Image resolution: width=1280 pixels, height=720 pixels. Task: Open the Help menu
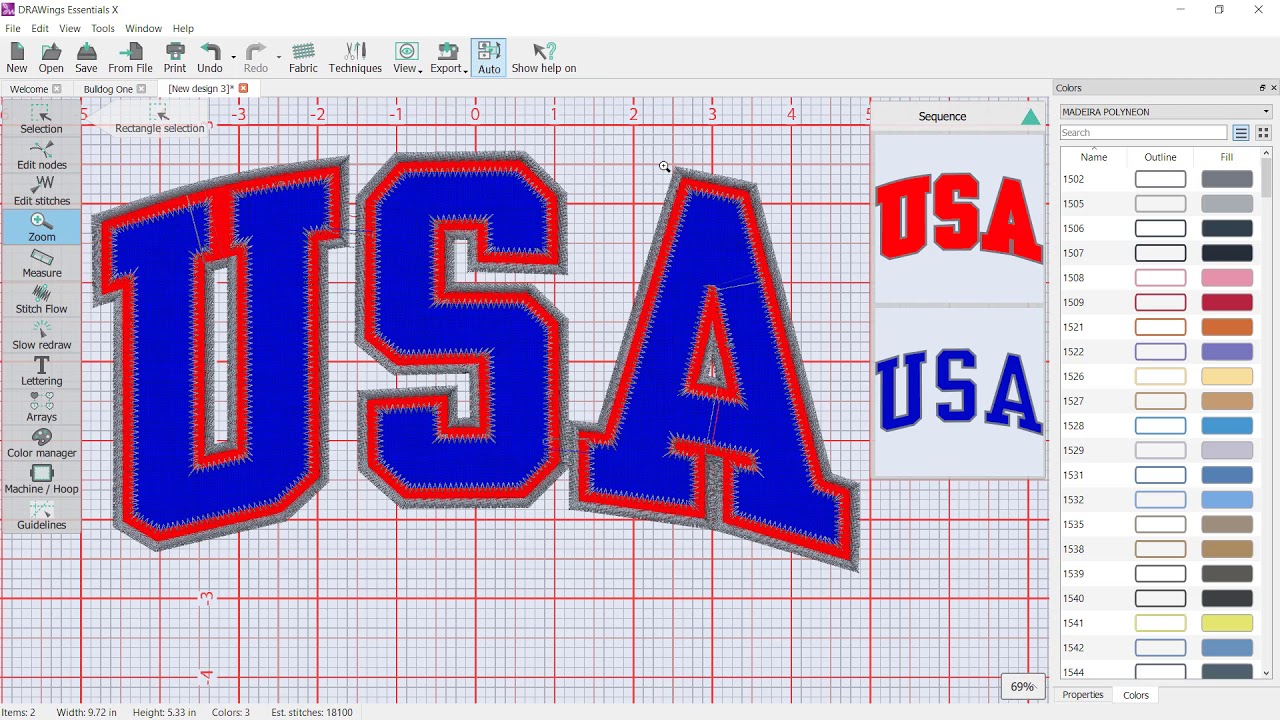183,29
